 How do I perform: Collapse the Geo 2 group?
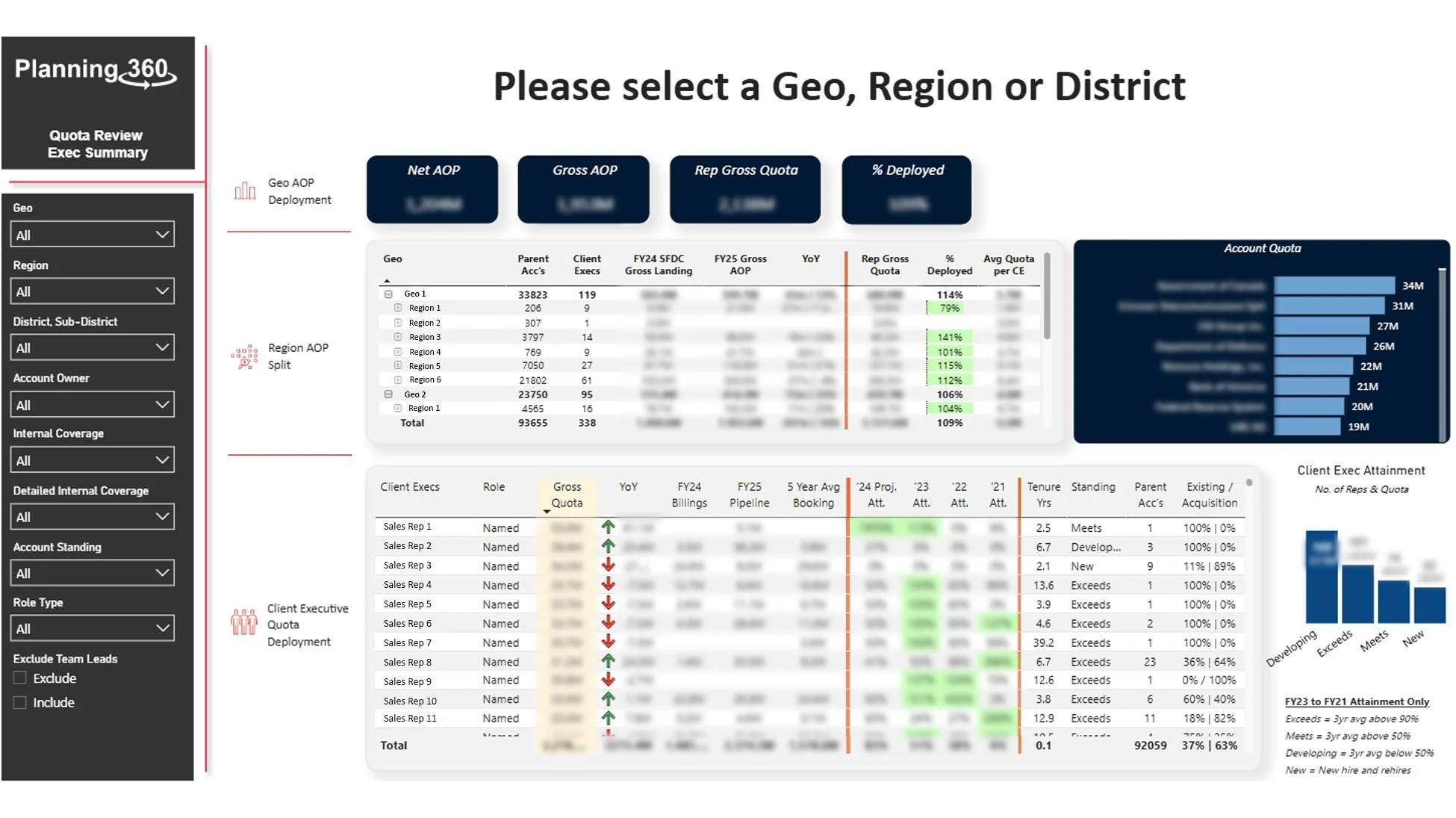pos(388,394)
